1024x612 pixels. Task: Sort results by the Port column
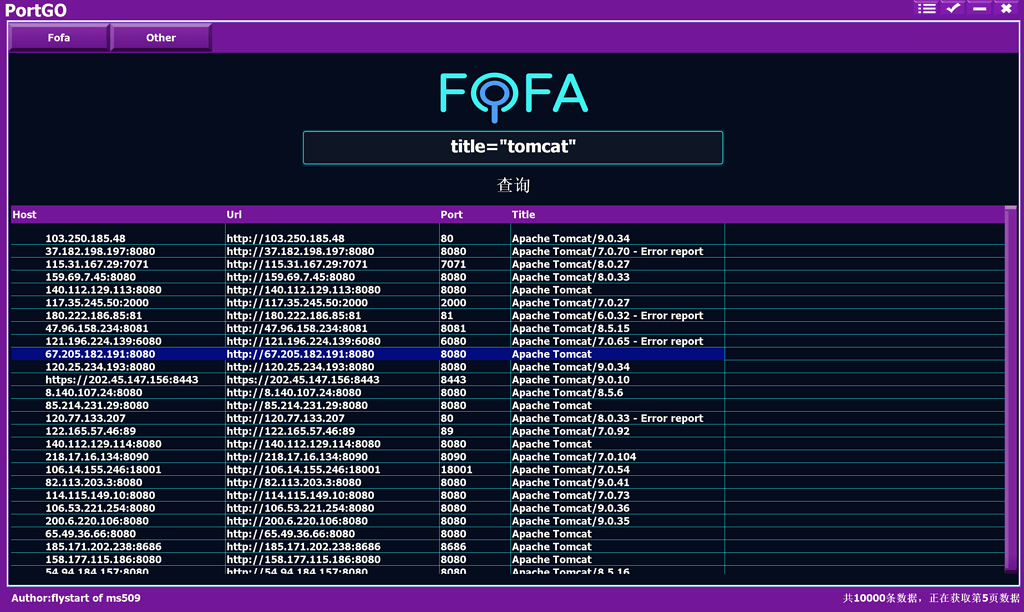coord(450,214)
